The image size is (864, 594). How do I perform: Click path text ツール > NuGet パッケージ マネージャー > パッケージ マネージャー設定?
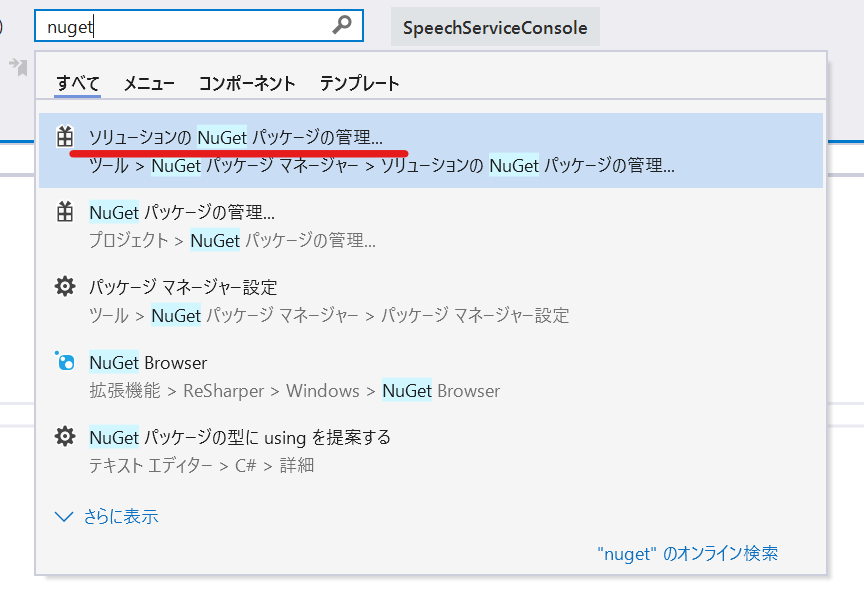tap(329, 315)
